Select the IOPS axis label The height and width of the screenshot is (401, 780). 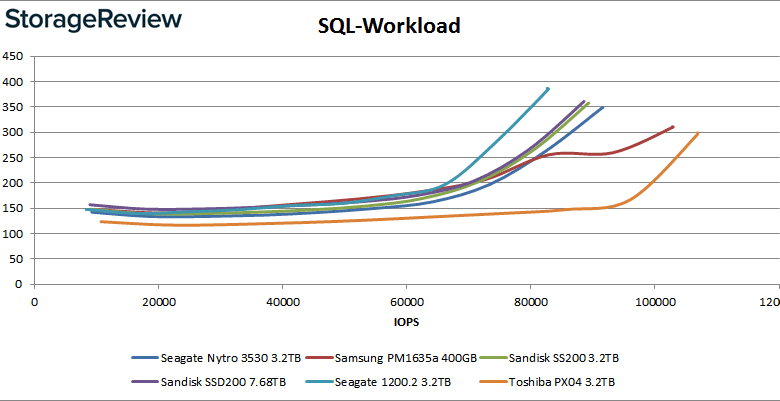pyautogui.click(x=406, y=322)
